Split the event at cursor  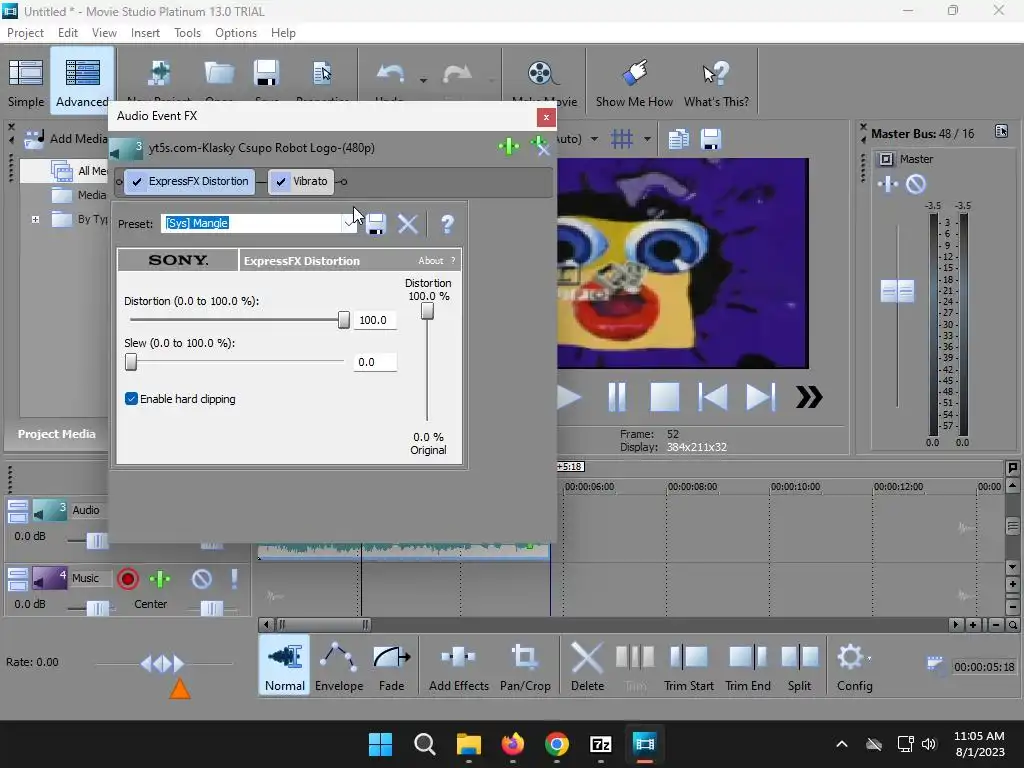799,666
